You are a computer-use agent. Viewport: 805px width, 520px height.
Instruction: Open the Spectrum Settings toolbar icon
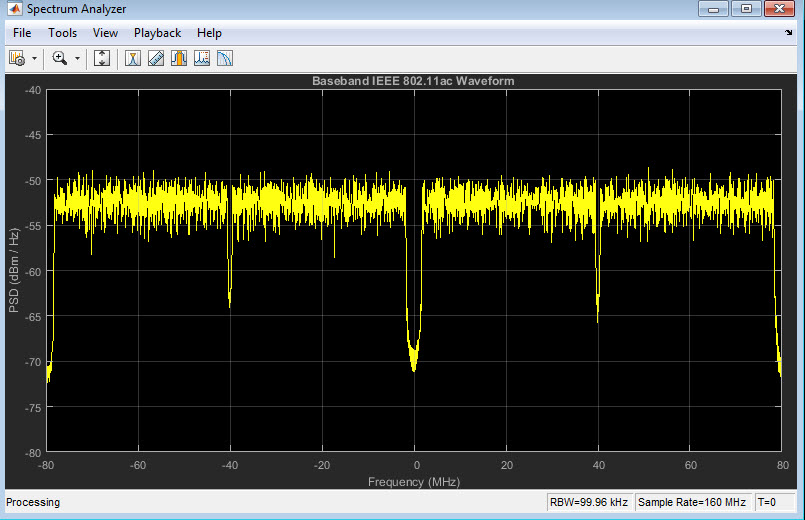click(17, 58)
